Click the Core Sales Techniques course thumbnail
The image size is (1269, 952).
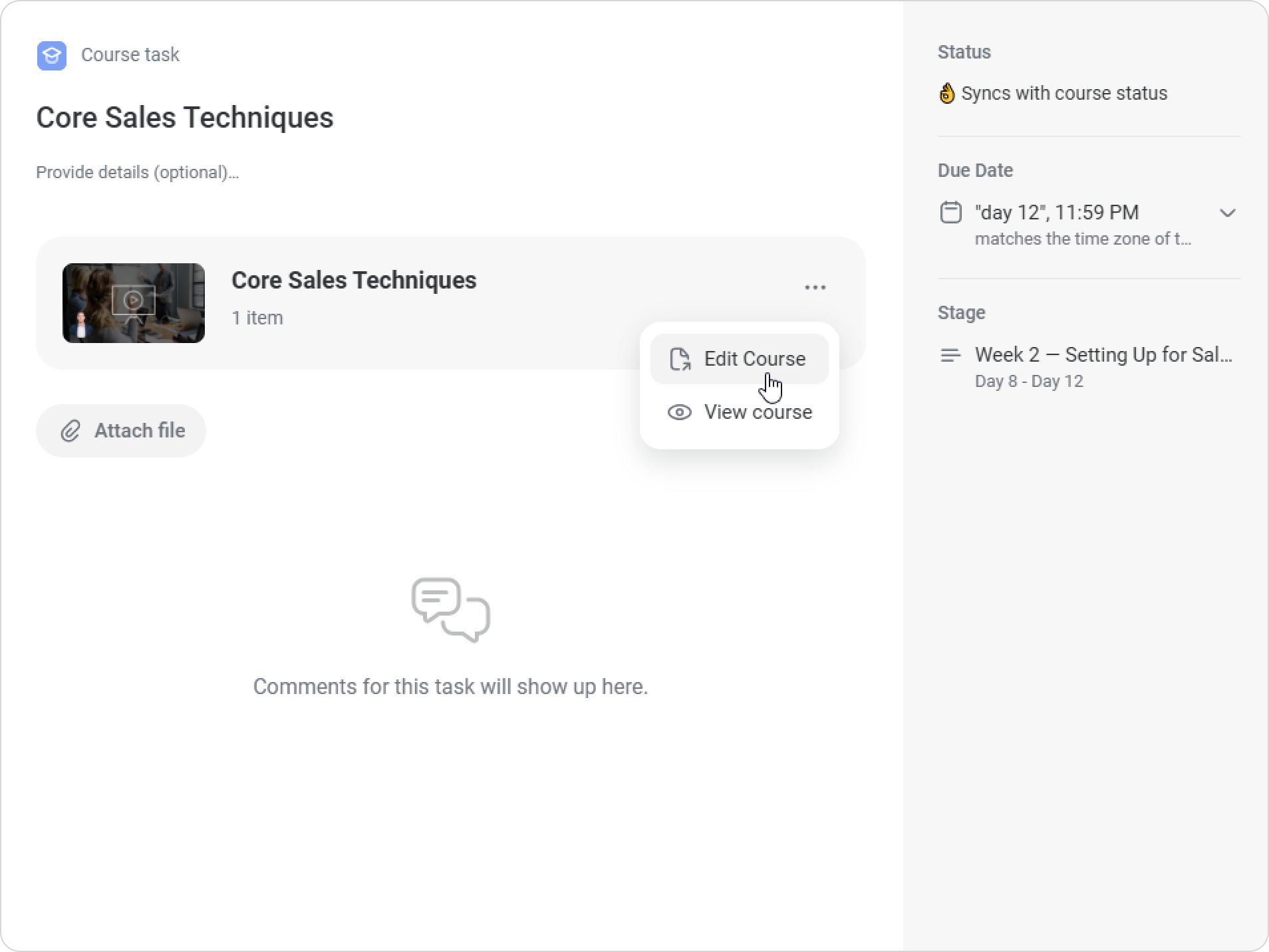pos(134,303)
